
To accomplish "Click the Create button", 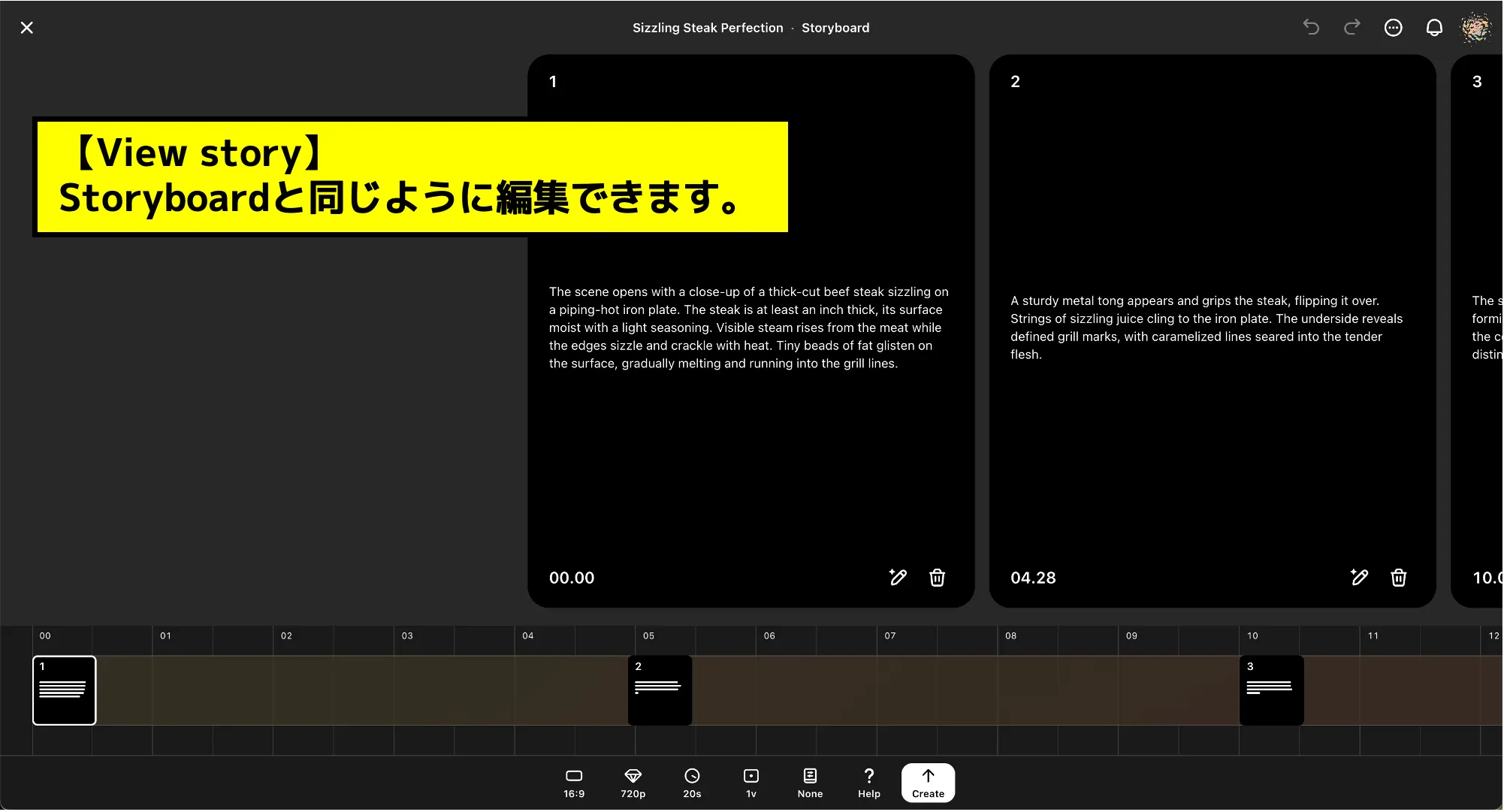I will [x=928, y=783].
